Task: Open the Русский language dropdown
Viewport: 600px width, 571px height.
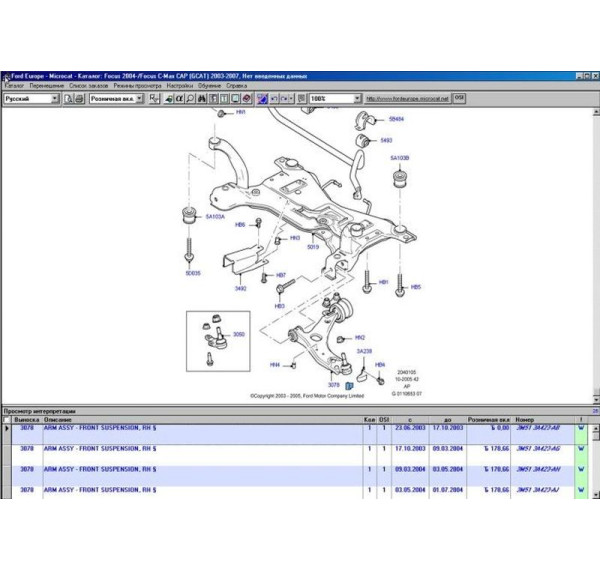Action: (55, 99)
